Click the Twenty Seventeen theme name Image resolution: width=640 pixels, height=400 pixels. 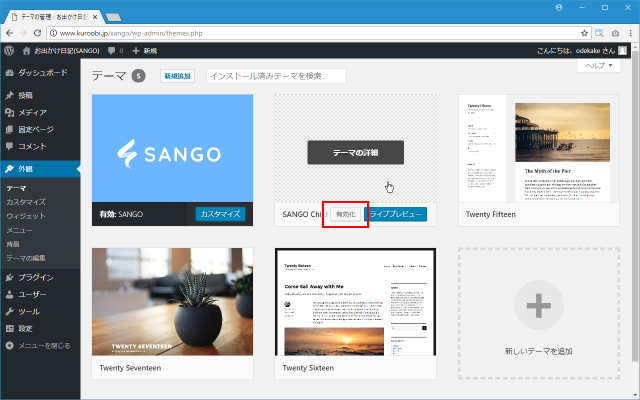[130, 368]
